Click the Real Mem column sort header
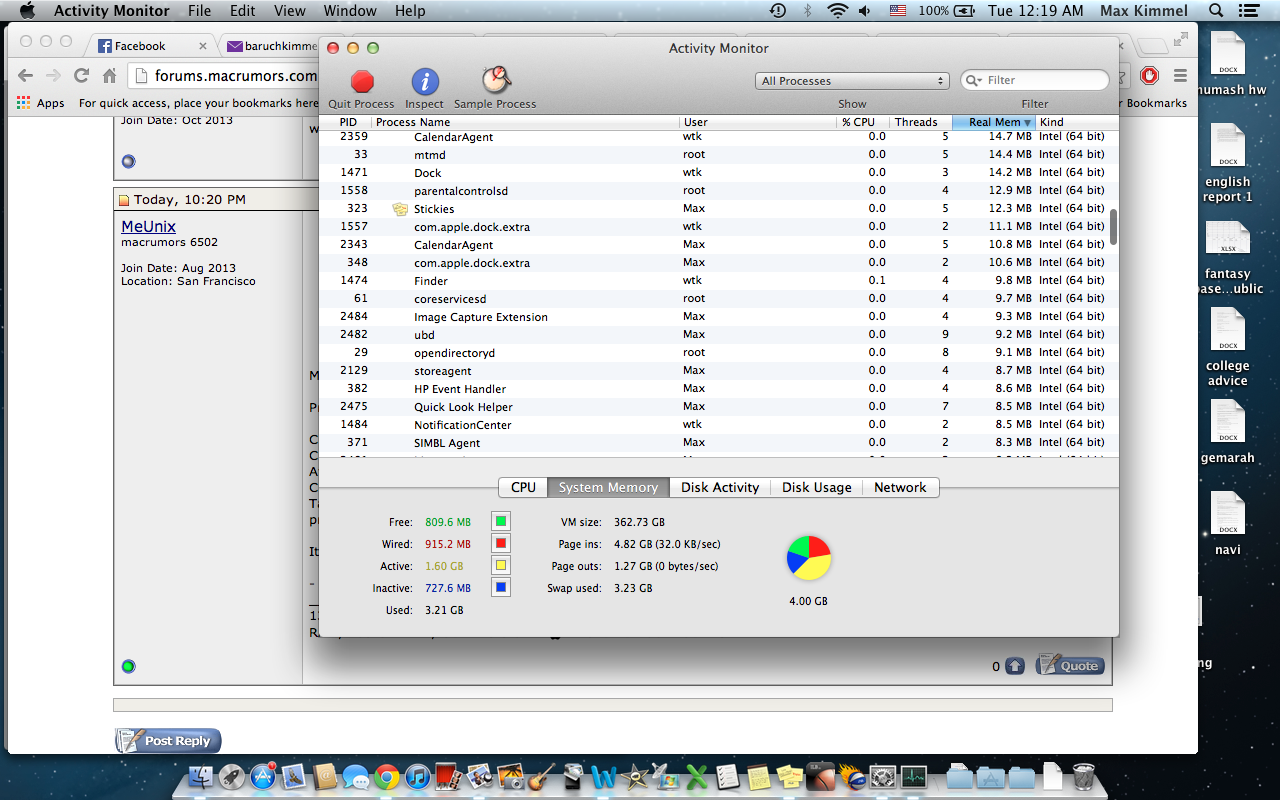Viewport: 1280px width, 800px height. (x=994, y=122)
